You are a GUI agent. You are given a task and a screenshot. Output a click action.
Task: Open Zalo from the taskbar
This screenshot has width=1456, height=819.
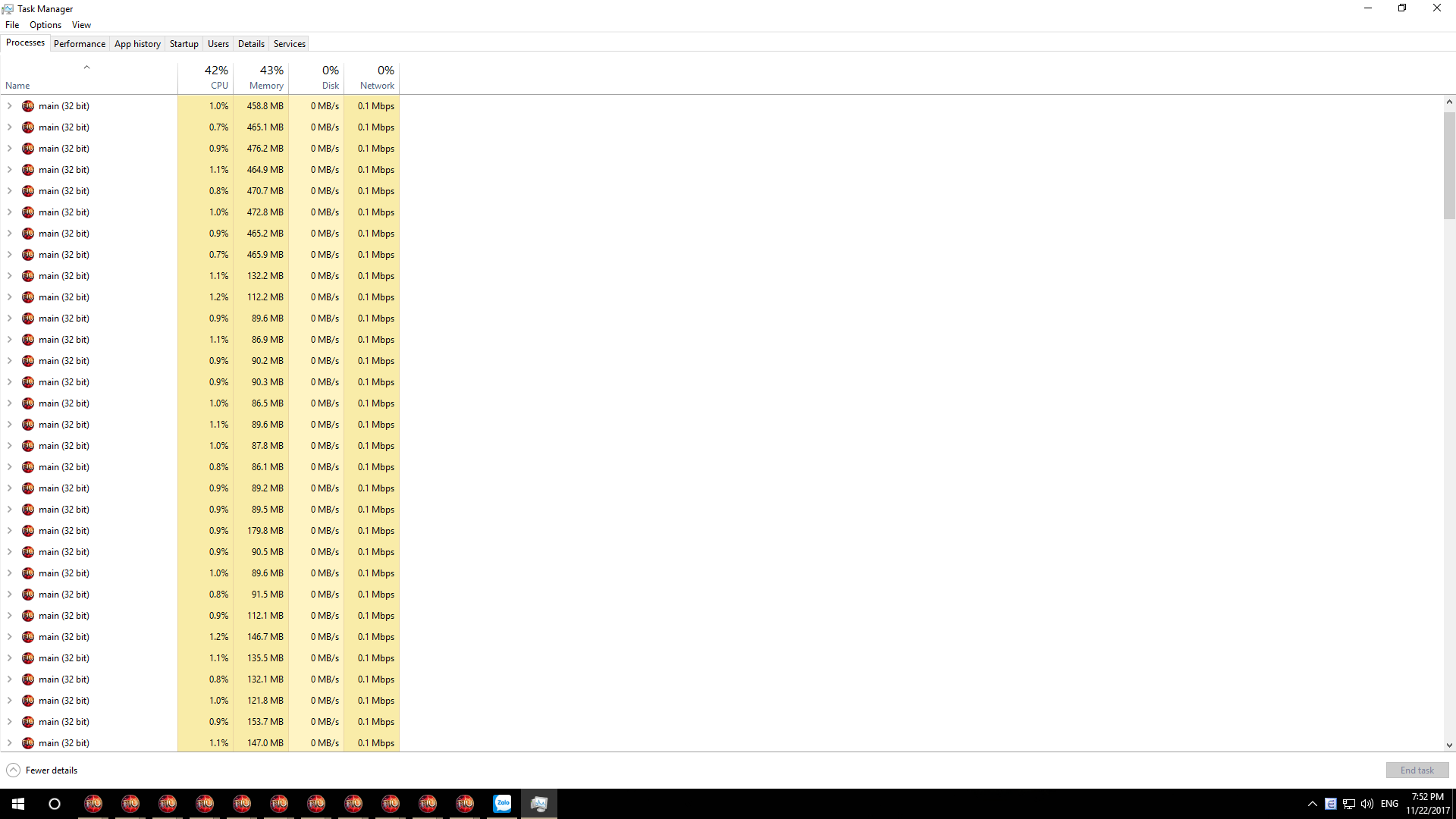point(502,803)
